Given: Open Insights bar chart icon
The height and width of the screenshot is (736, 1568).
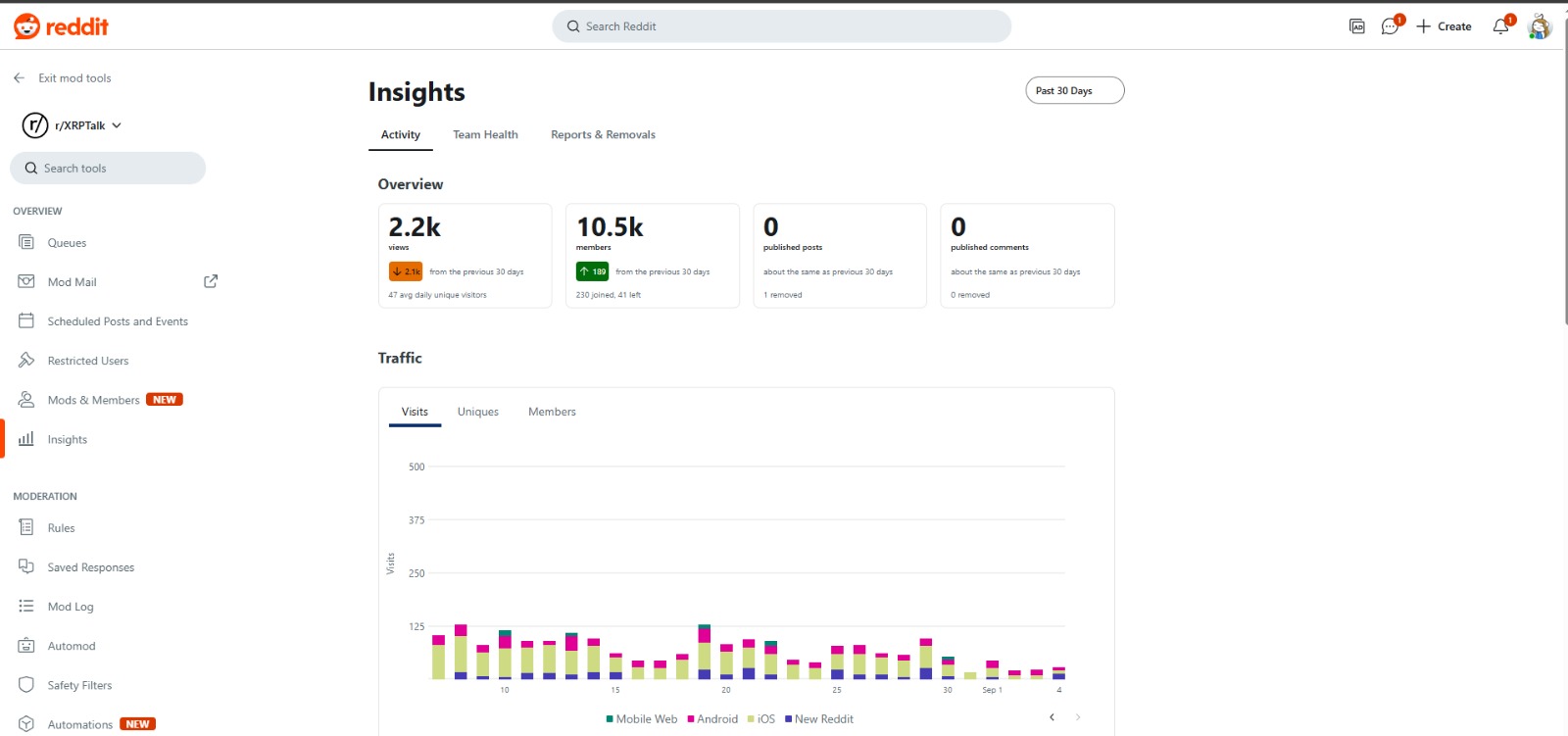Looking at the screenshot, I should (26, 439).
